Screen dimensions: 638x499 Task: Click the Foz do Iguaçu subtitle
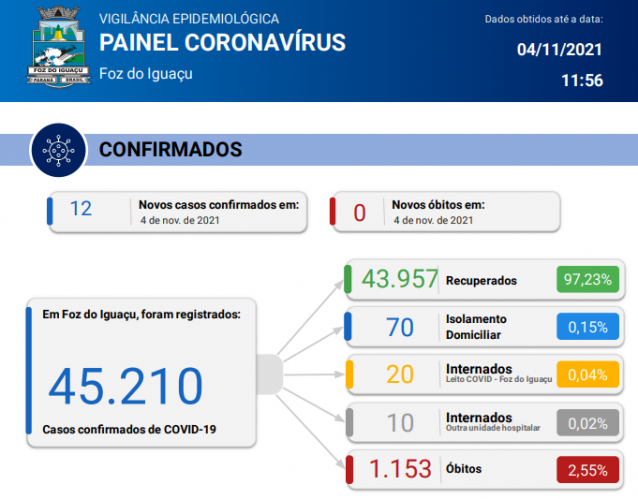point(146,74)
